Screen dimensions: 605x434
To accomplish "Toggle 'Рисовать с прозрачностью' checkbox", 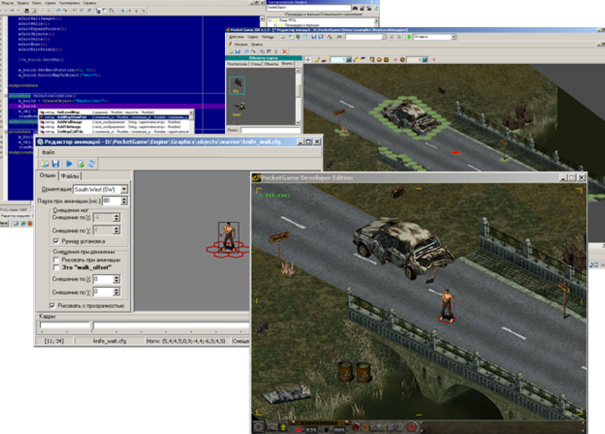I will coord(53,304).
